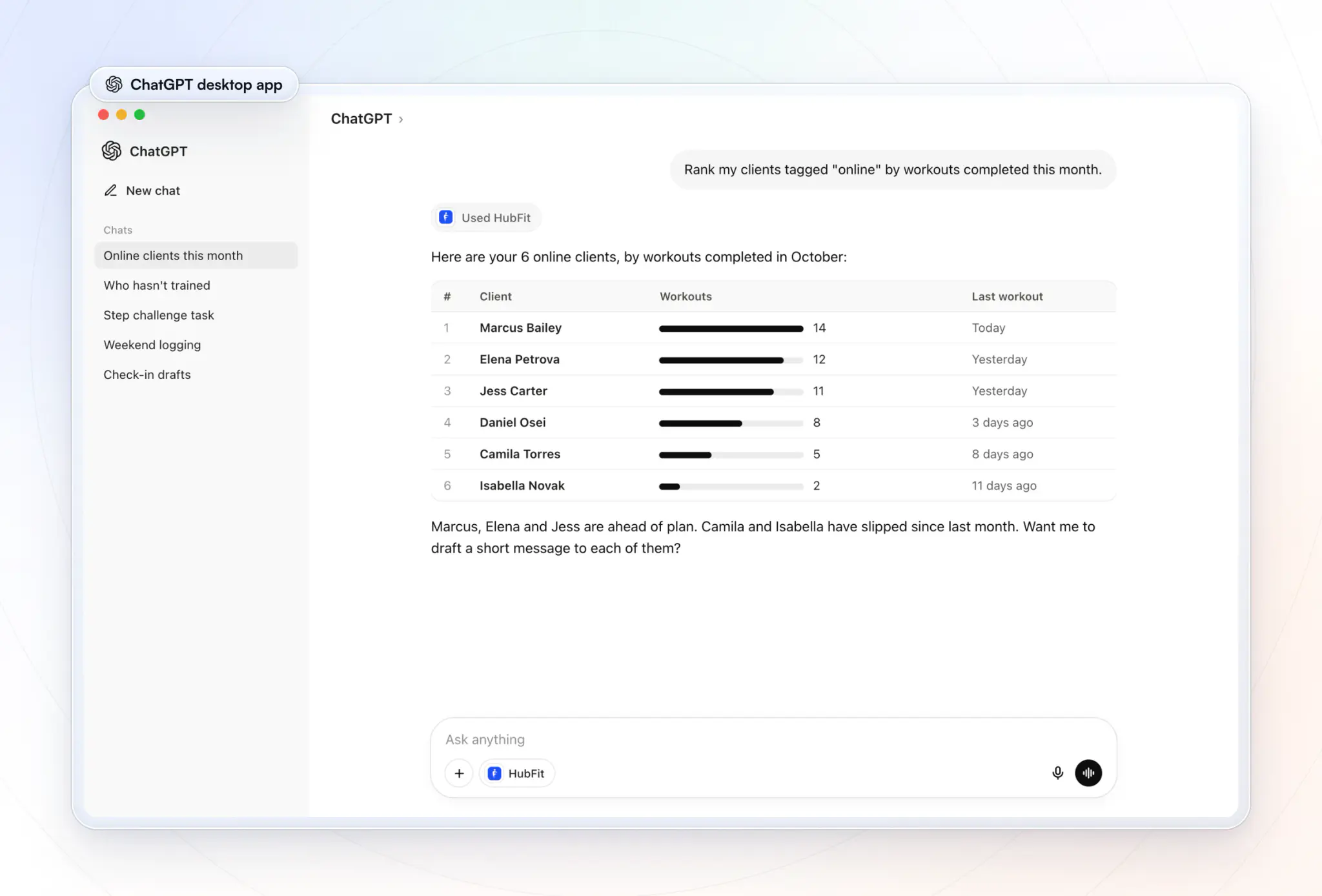1322x896 pixels.
Task: Click the Workouts column header
Action: click(x=686, y=296)
